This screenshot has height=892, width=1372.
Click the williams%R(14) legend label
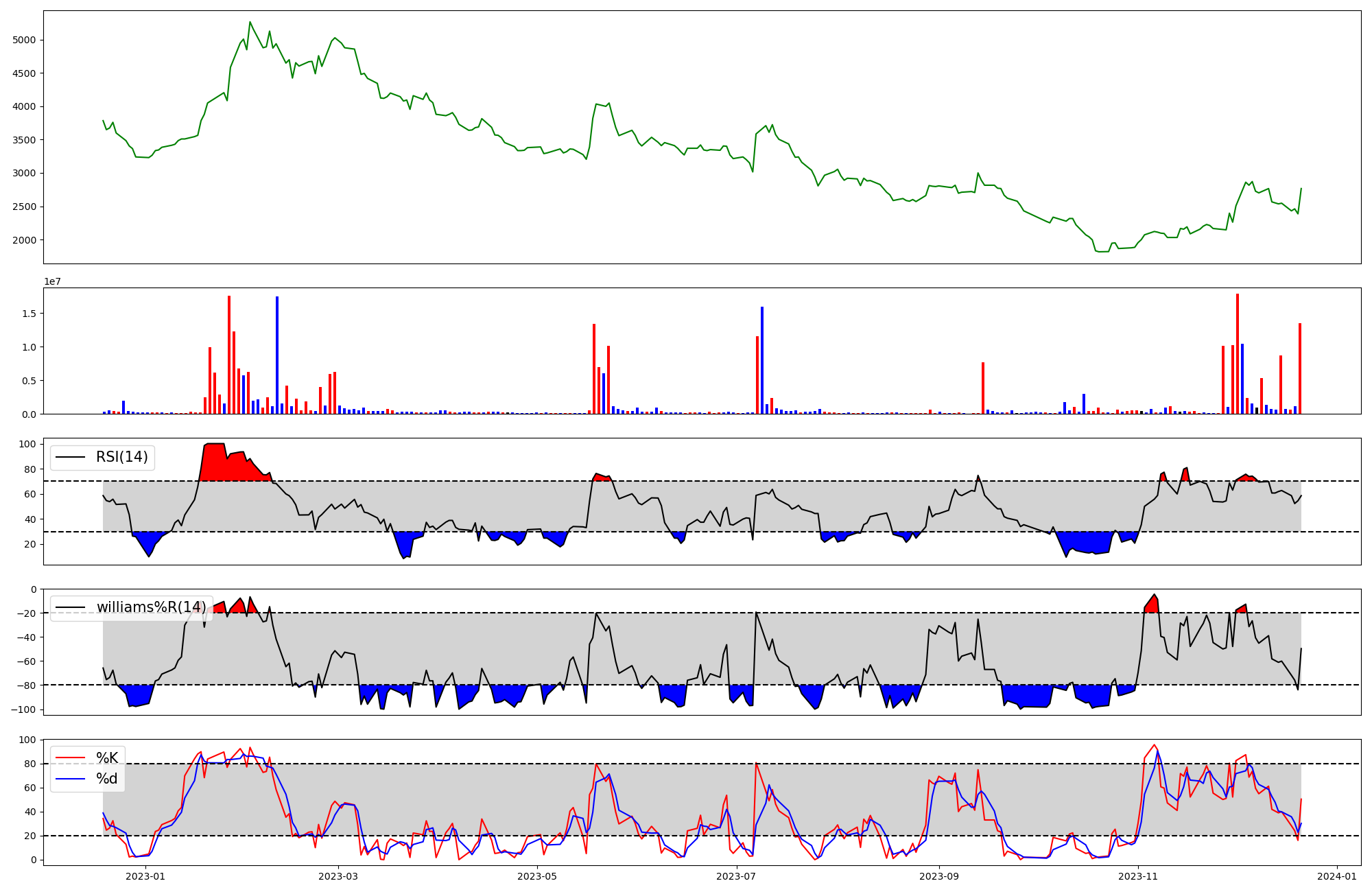pyautogui.click(x=151, y=607)
